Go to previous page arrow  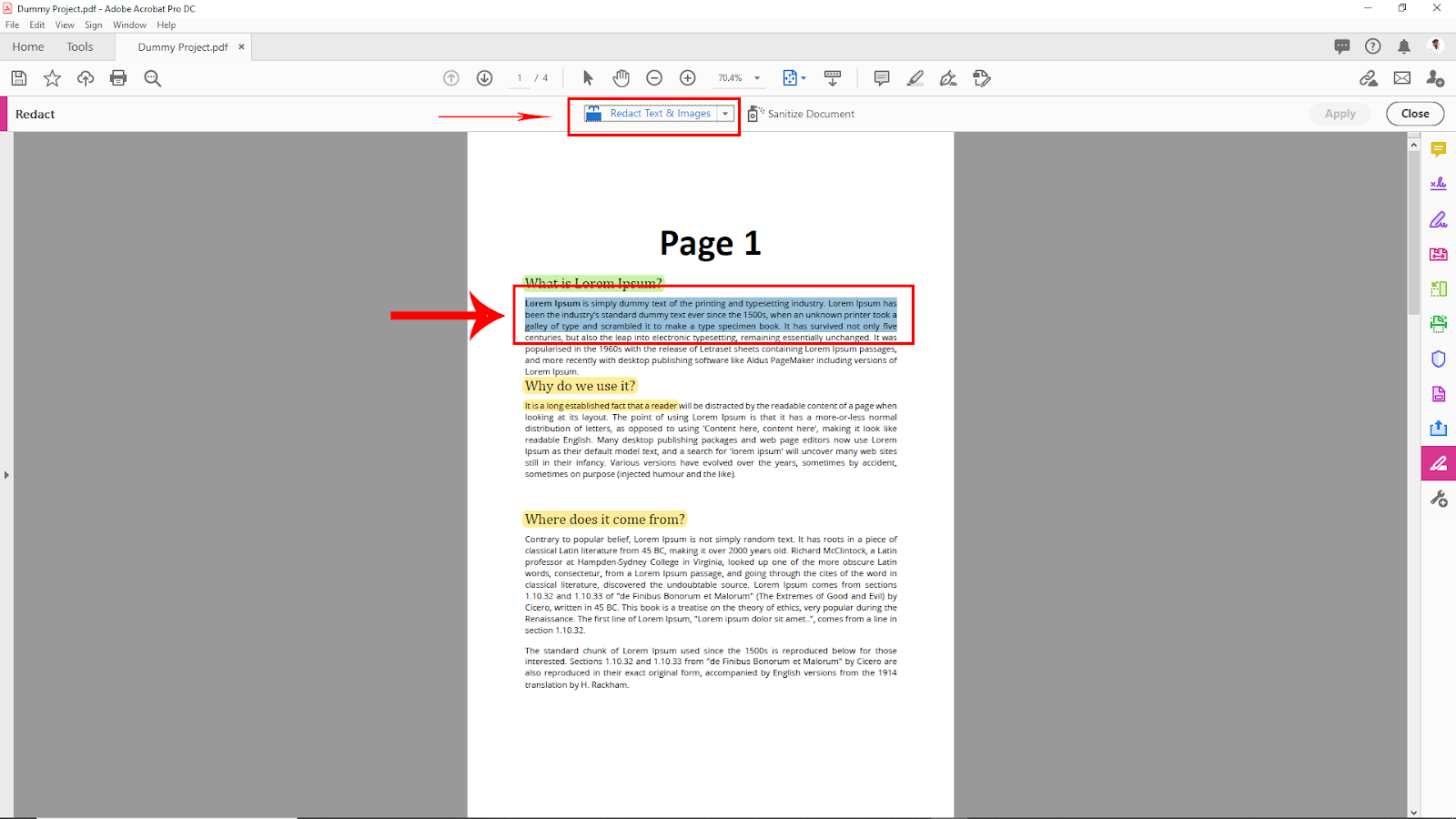[451, 78]
